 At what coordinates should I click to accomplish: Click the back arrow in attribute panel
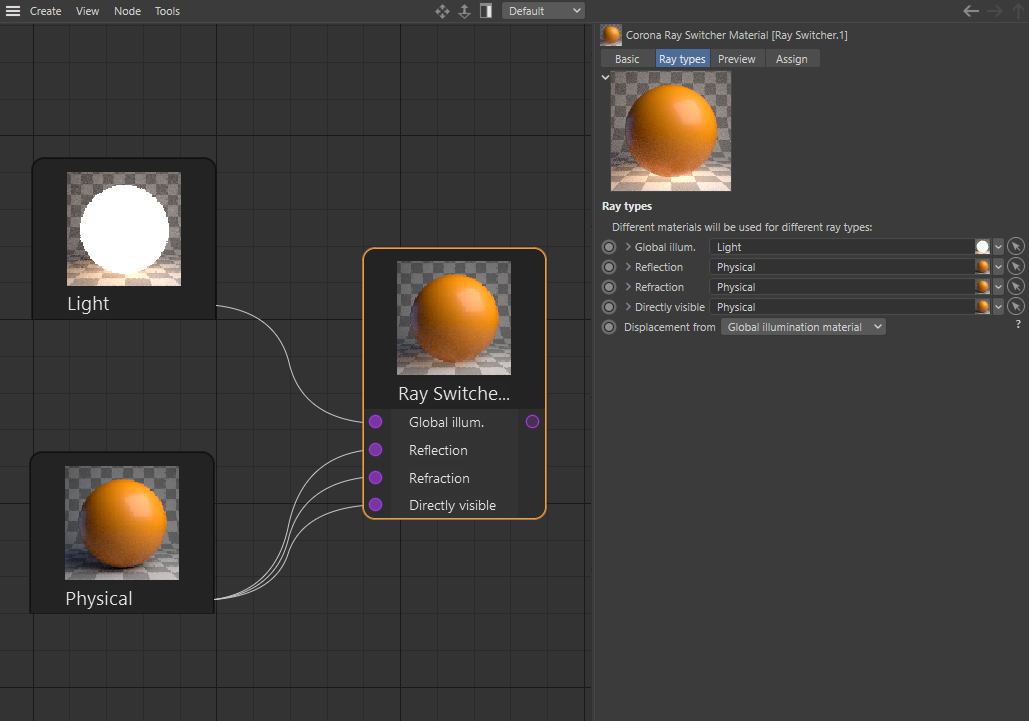pos(970,11)
